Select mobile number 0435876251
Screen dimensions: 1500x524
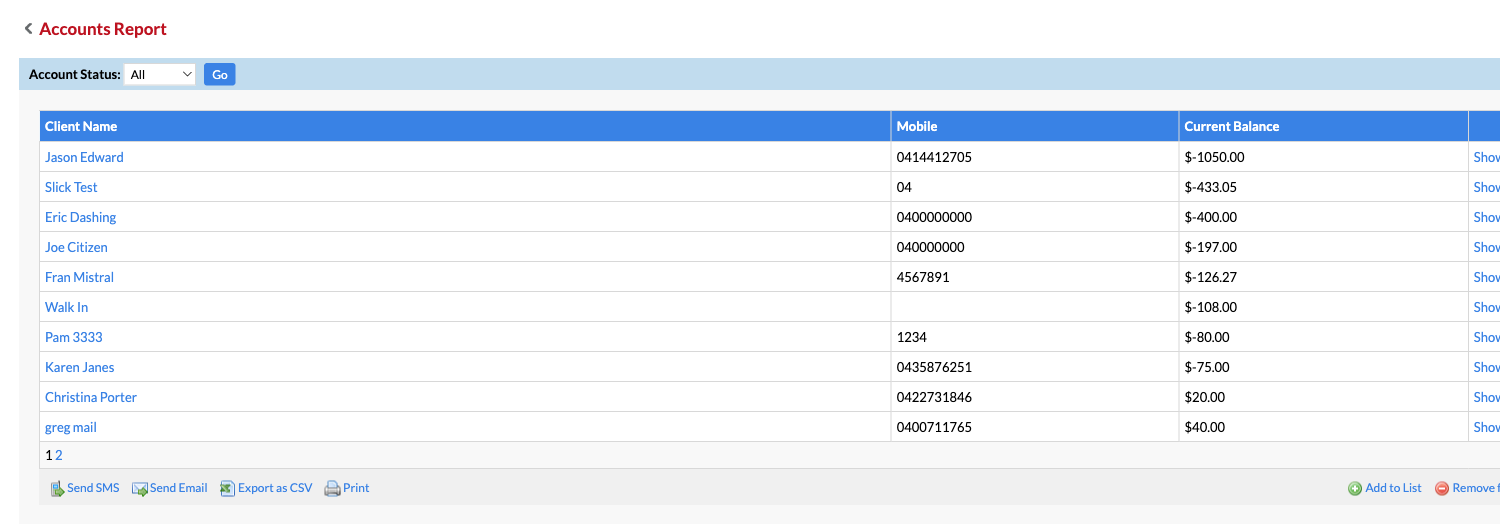click(934, 367)
